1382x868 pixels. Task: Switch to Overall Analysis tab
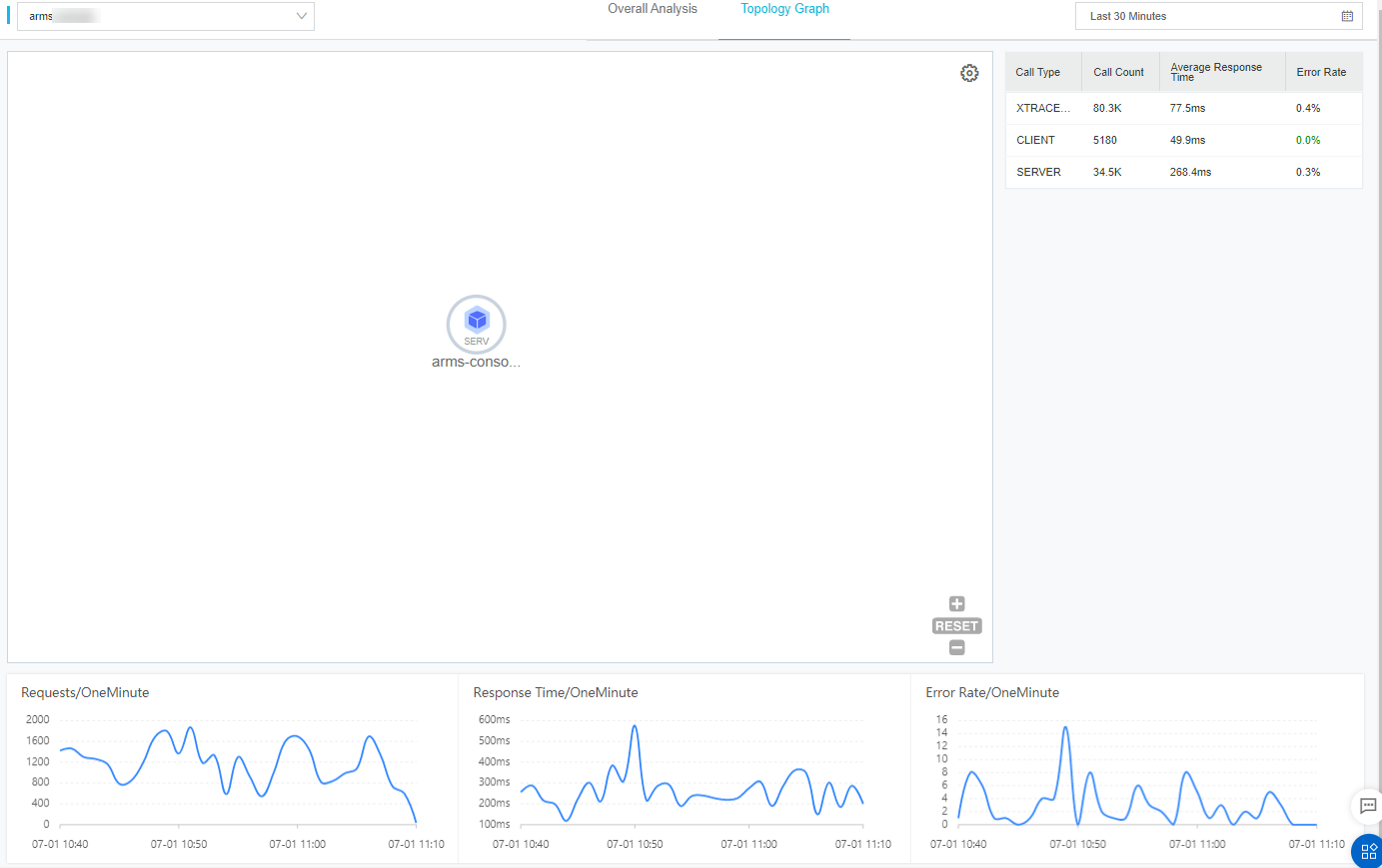[653, 9]
